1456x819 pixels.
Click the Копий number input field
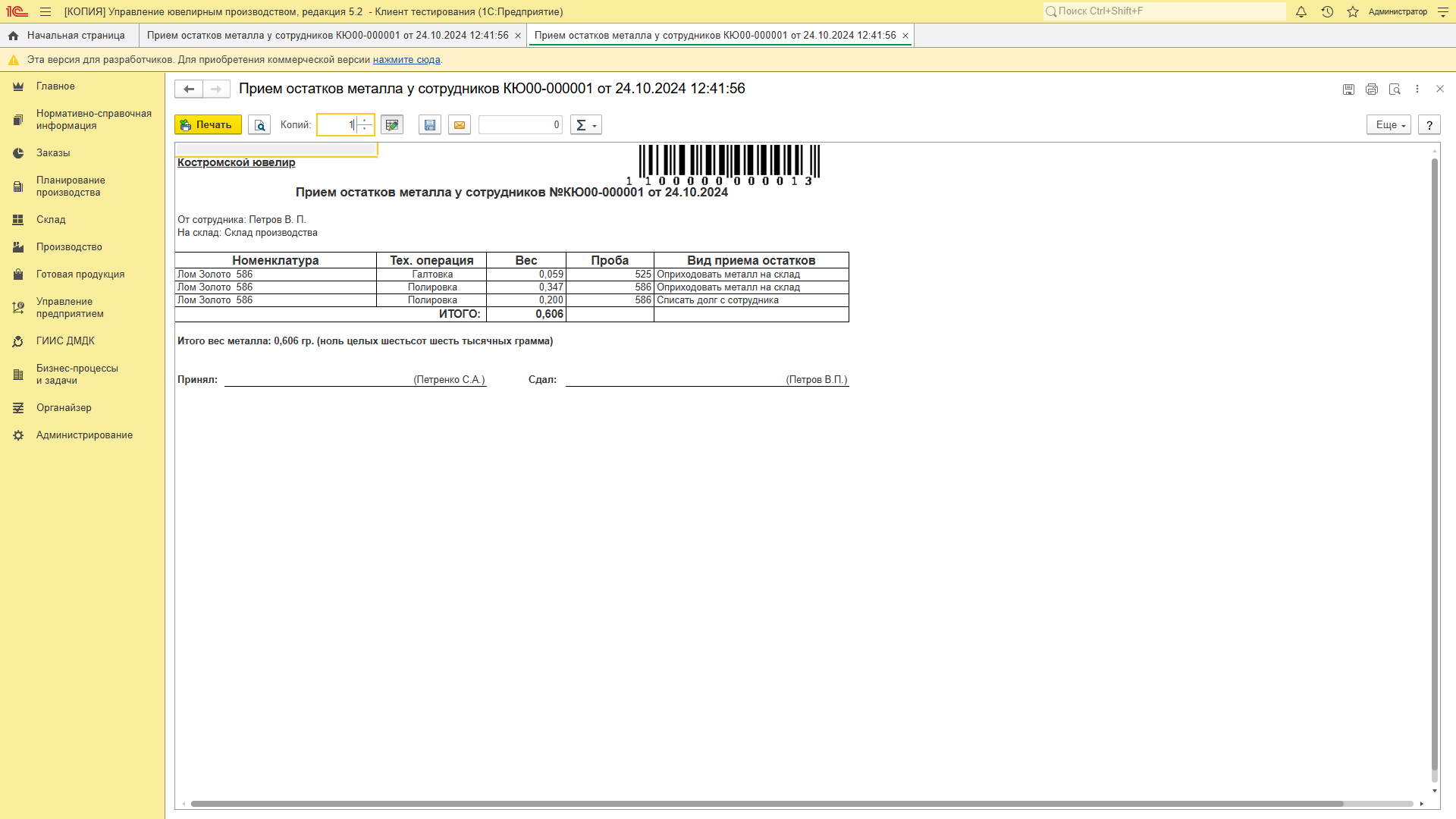[337, 125]
